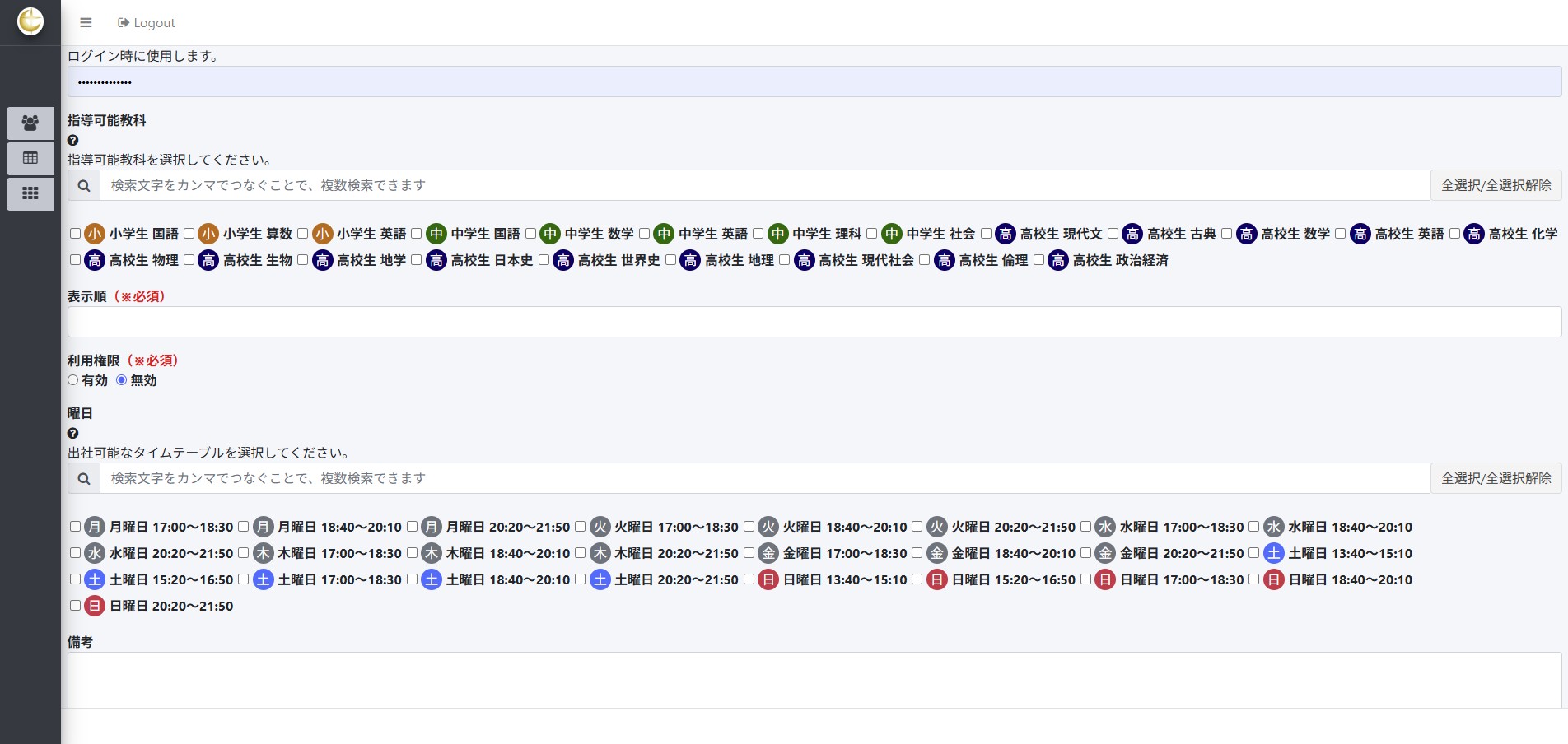Tick 月曜日 17:00〜18:30 checkbox
Viewport: 1568px width, 744px height.
pos(75,527)
